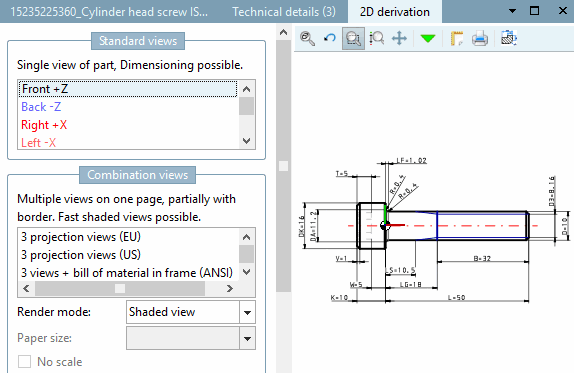
Task: Click the standard views list down arrow
Action: (247, 141)
